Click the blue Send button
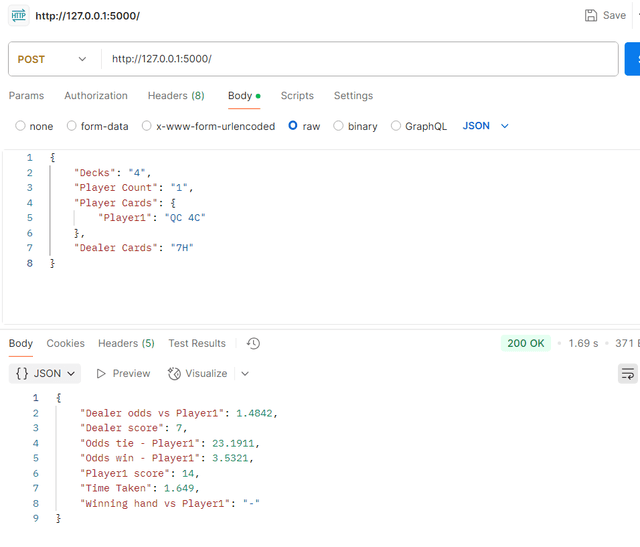The height and width of the screenshot is (547, 640). pos(633,59)
